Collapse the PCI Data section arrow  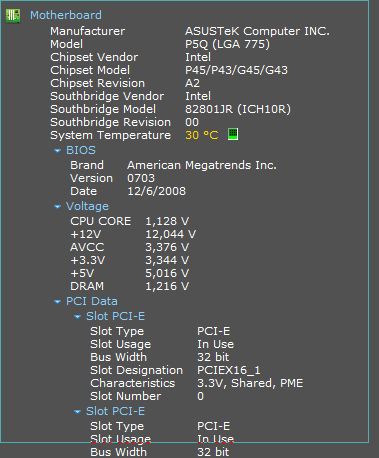click(x=57, y=302)
